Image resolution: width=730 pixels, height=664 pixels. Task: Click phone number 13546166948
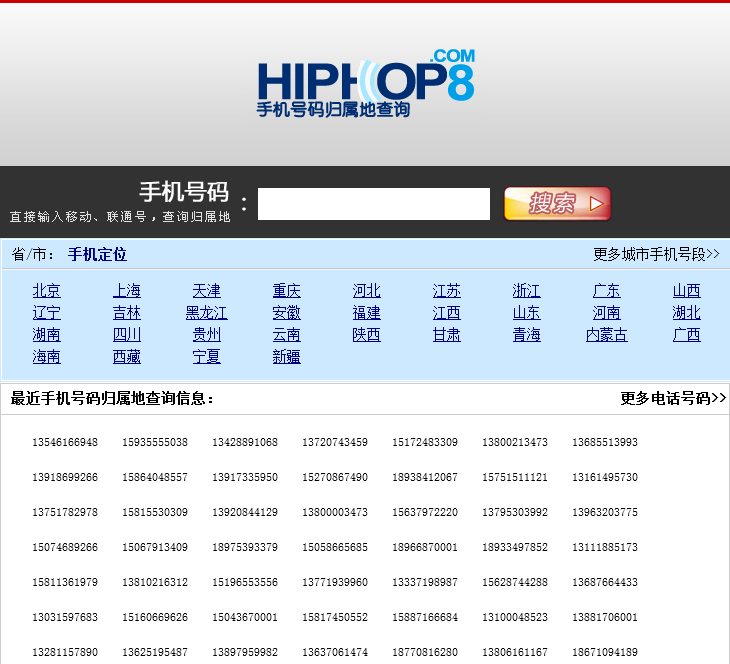click(x=65, y=442)
